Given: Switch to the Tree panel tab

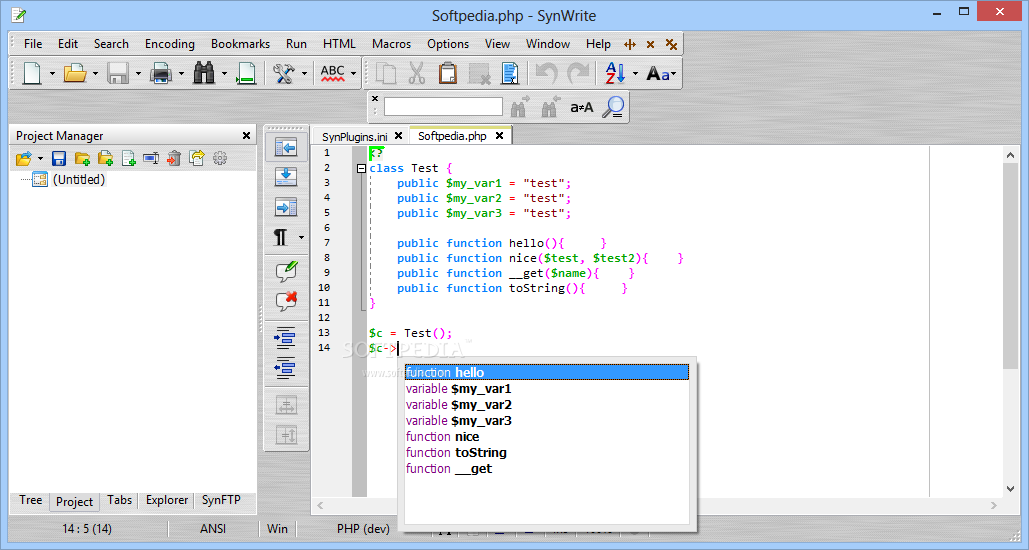Looking at the screenshot, I should (x=30, y=500).
